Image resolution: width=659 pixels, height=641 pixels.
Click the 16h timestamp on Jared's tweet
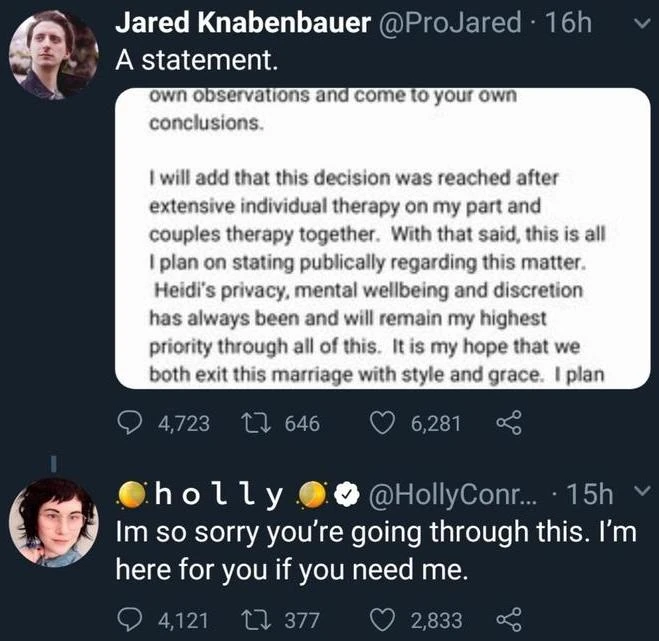(567, 22)
